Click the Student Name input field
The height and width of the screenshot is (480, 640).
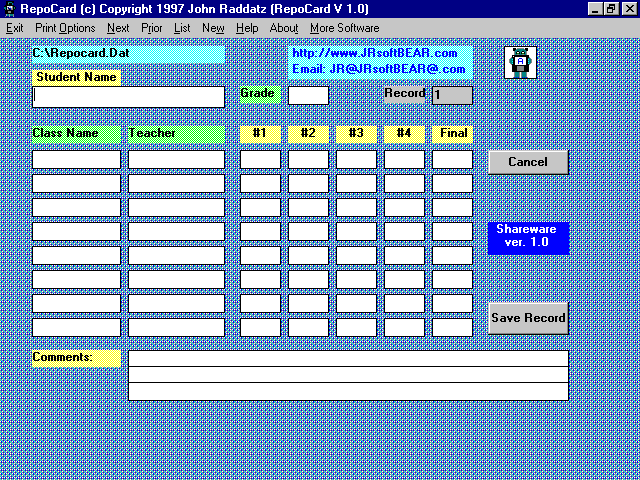click(128, 97)
